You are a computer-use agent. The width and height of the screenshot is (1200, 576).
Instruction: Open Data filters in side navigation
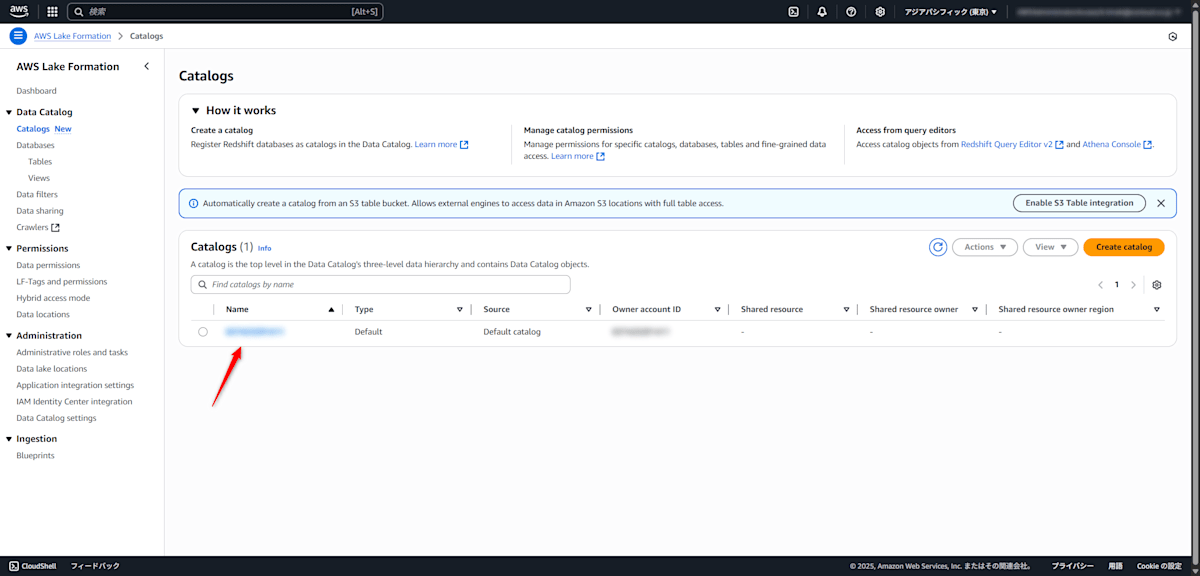pyautogui.click(x=37, y=194)
